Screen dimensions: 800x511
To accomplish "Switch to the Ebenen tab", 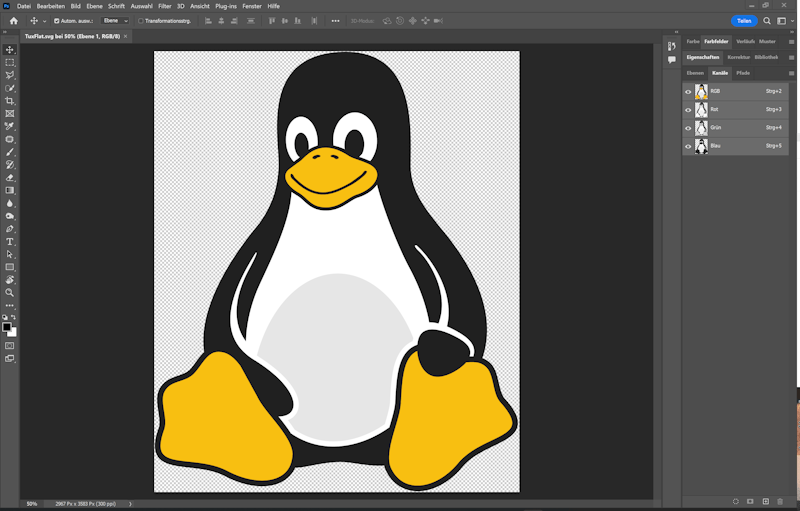I will pos(695,73).
